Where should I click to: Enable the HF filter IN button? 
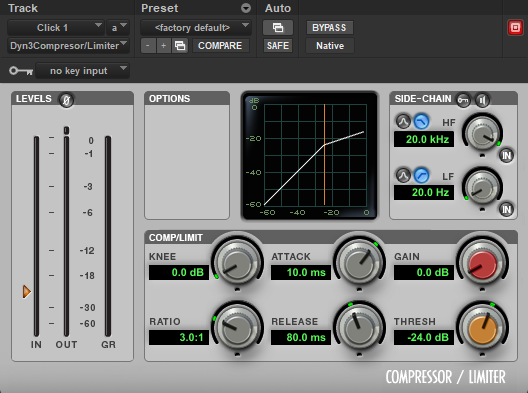[506, 156]
